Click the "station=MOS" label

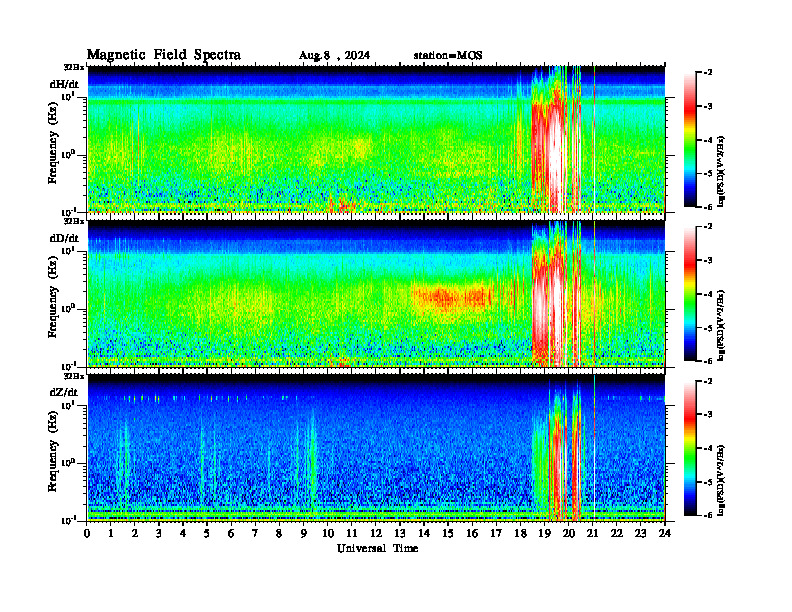(448, 56)
